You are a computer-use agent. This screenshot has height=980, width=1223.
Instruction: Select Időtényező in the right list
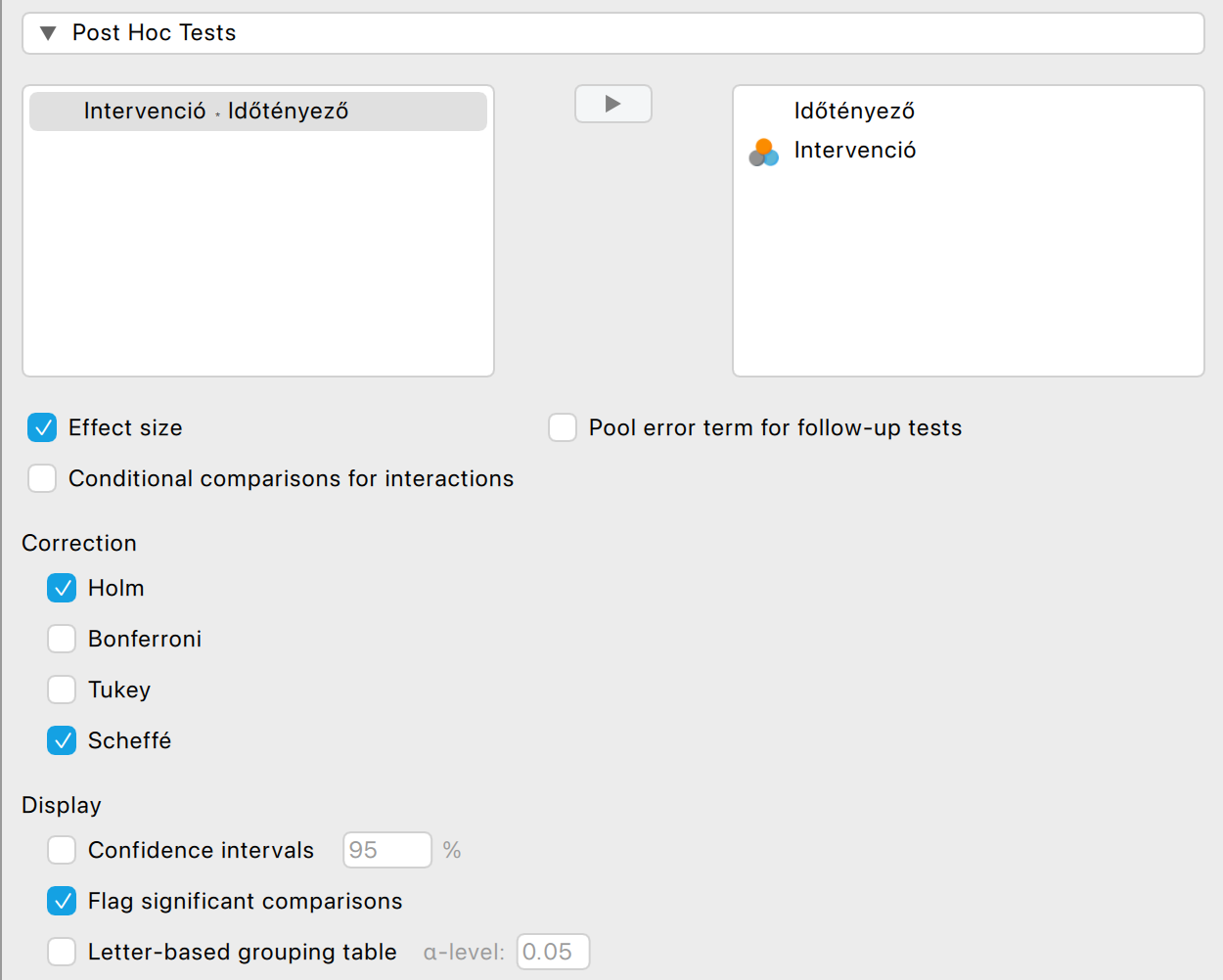click(x=854, y=111)
